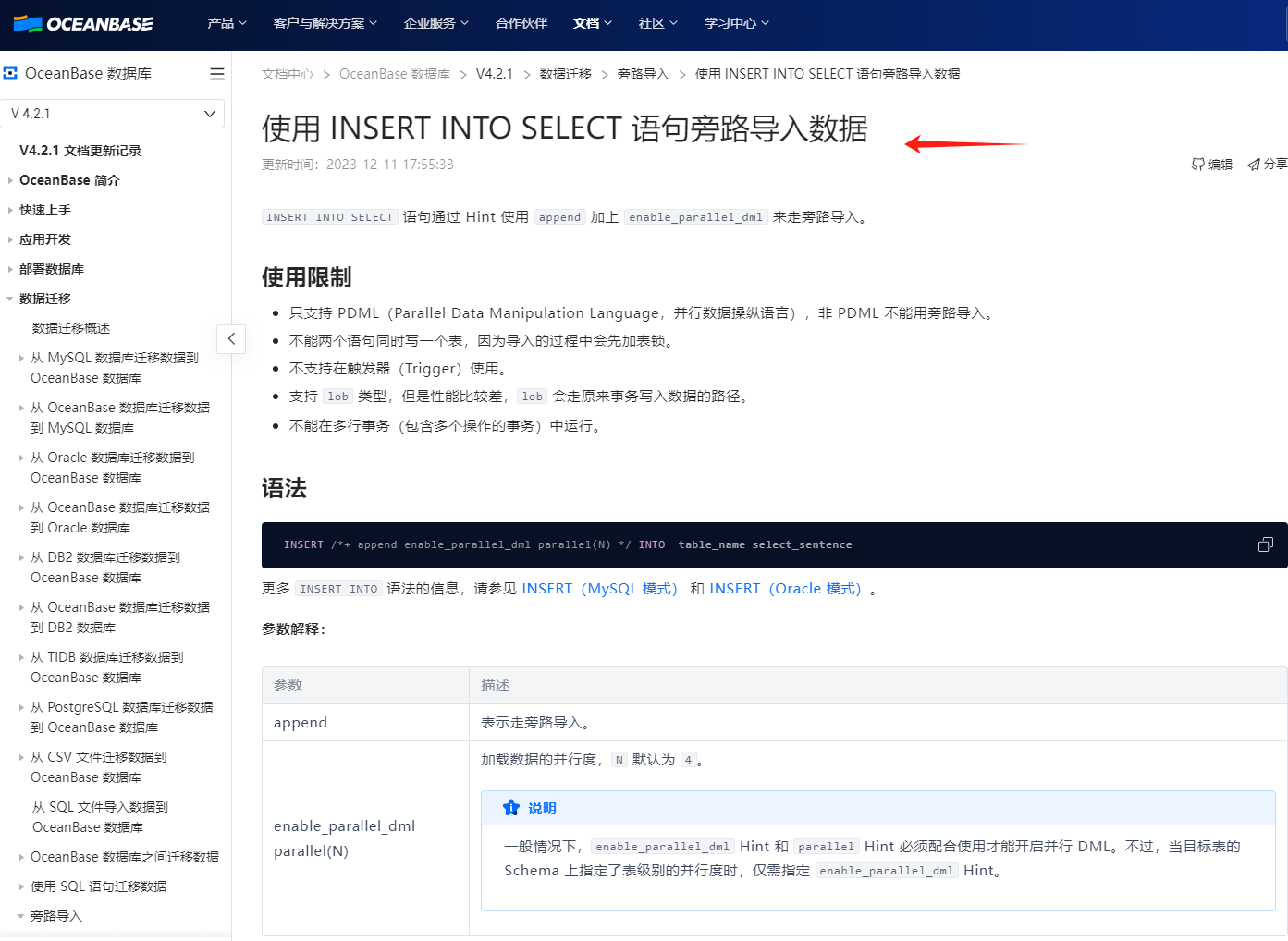The image size is (1288, 941).
Task: Go to 数据迁移 breadcrumb
Action: (x=566, y=74)
